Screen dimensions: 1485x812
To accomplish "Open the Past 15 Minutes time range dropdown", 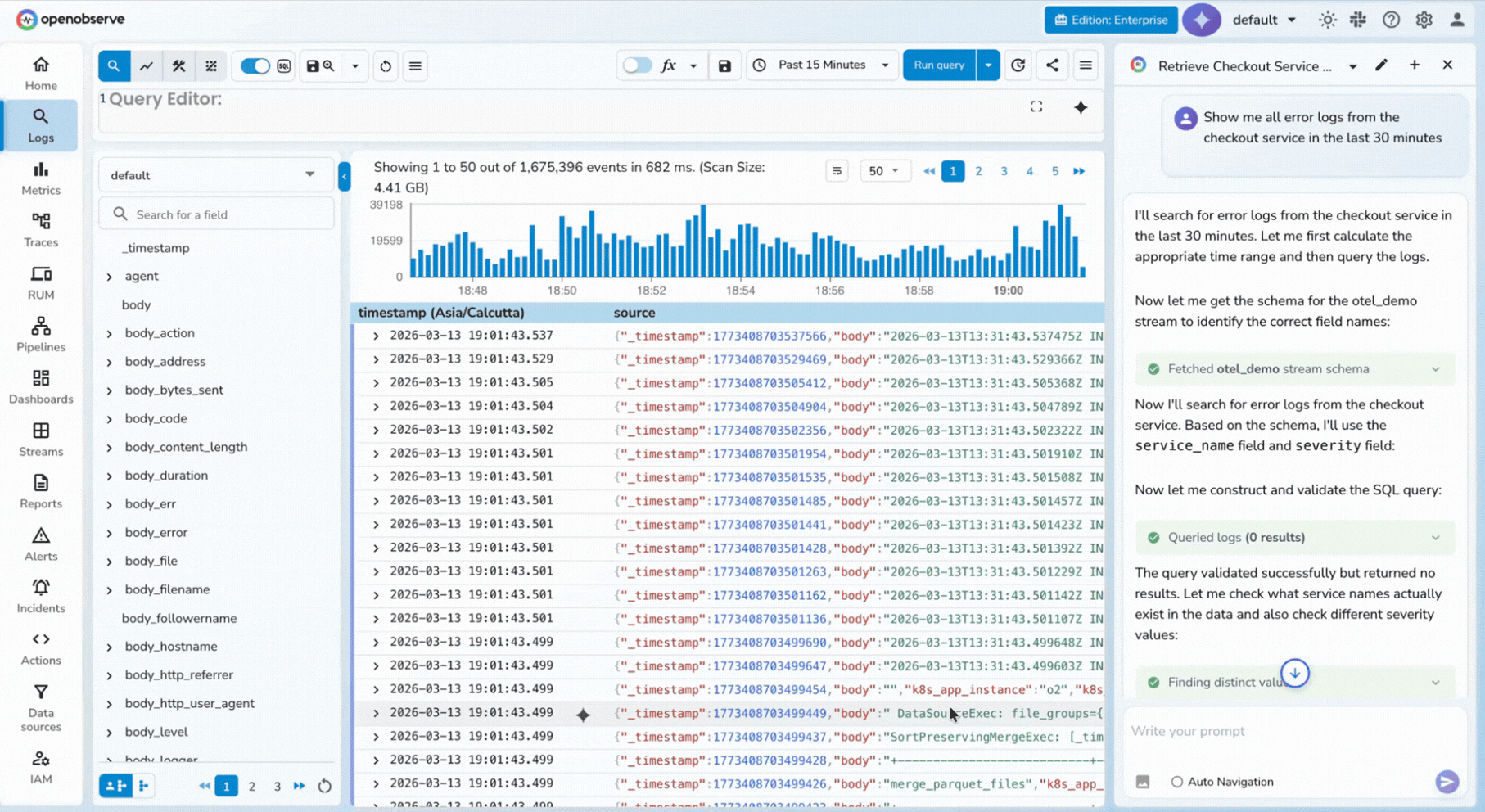I will pos(821,65).
